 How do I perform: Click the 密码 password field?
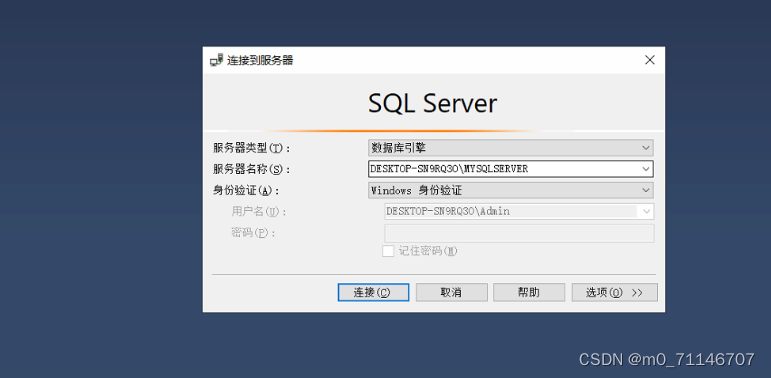519,233
